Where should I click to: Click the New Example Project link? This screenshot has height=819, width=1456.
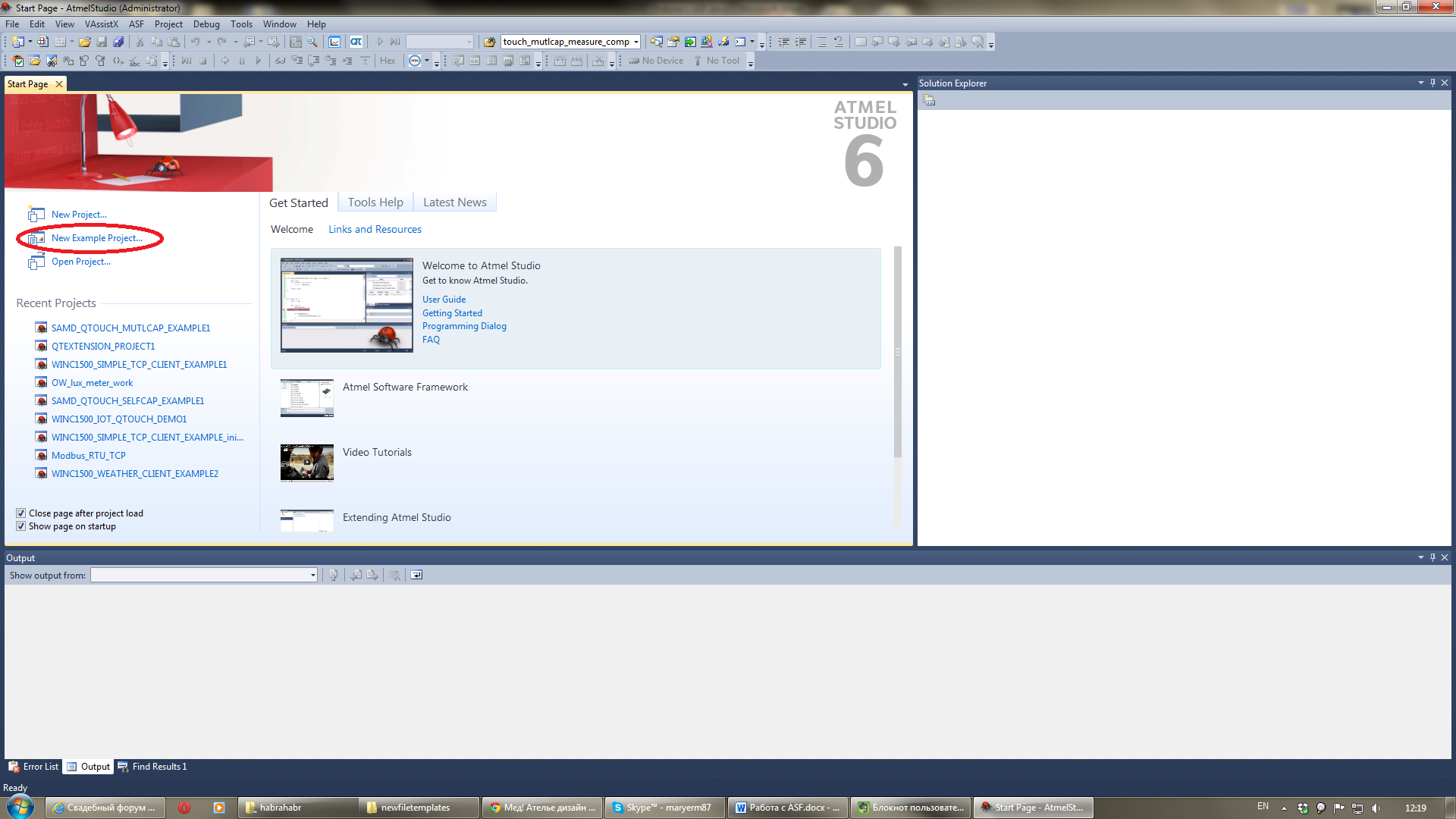tap(96, 238)
